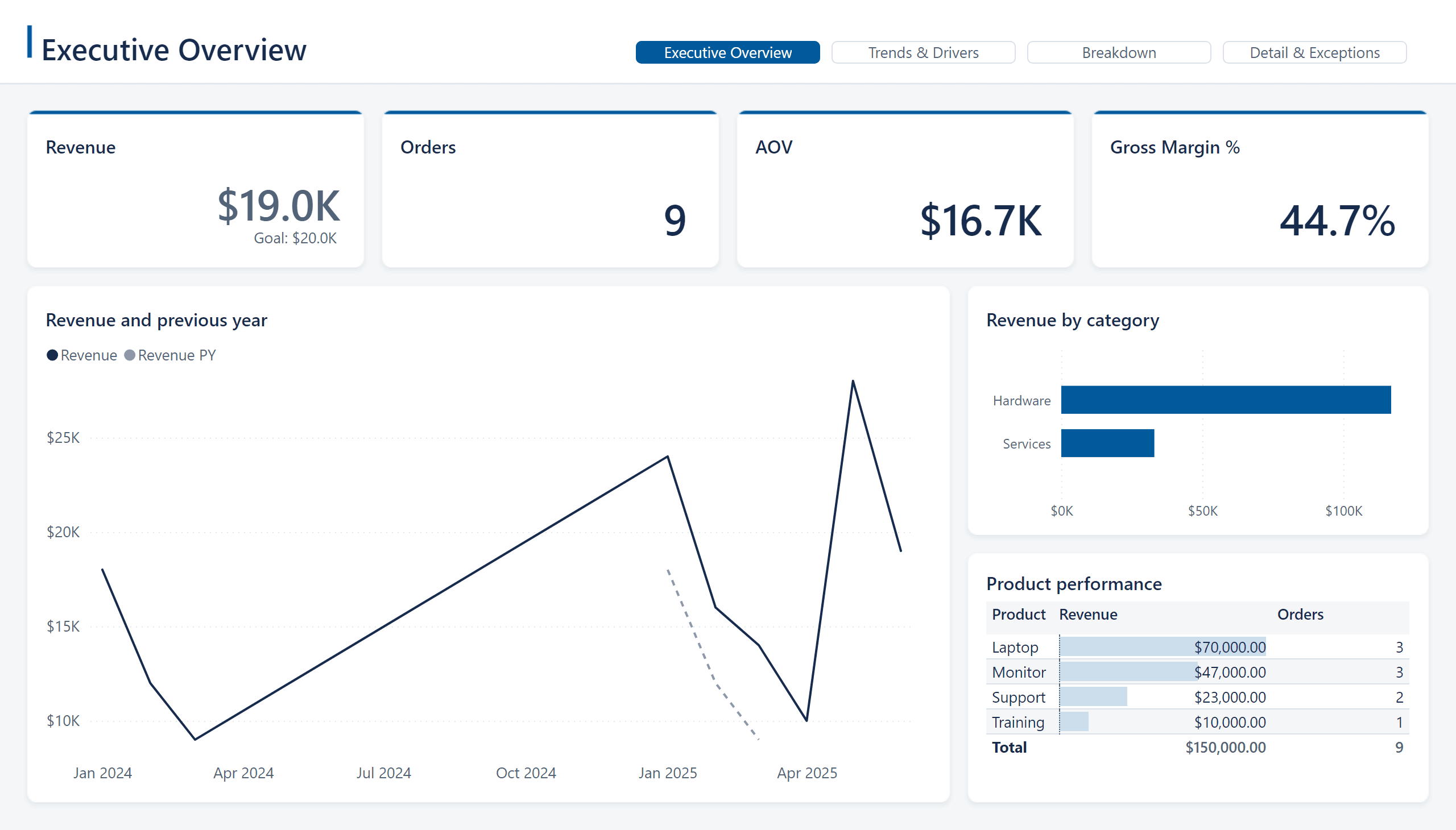Select the Revenue KPI card value $19.0K
The image size is (1456, 830).
click(x=278, y=206)
